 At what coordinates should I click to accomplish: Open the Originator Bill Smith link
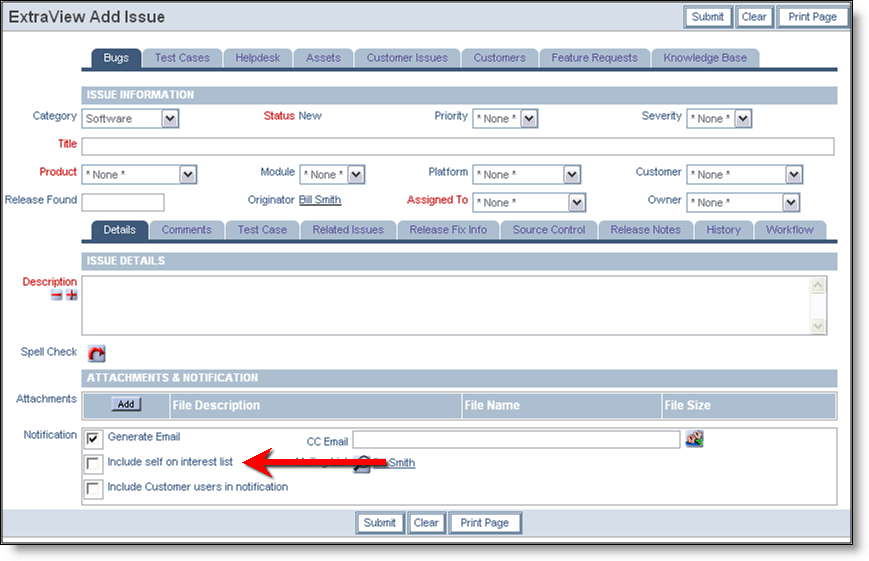pyautogui.click(x=320, y=200)
